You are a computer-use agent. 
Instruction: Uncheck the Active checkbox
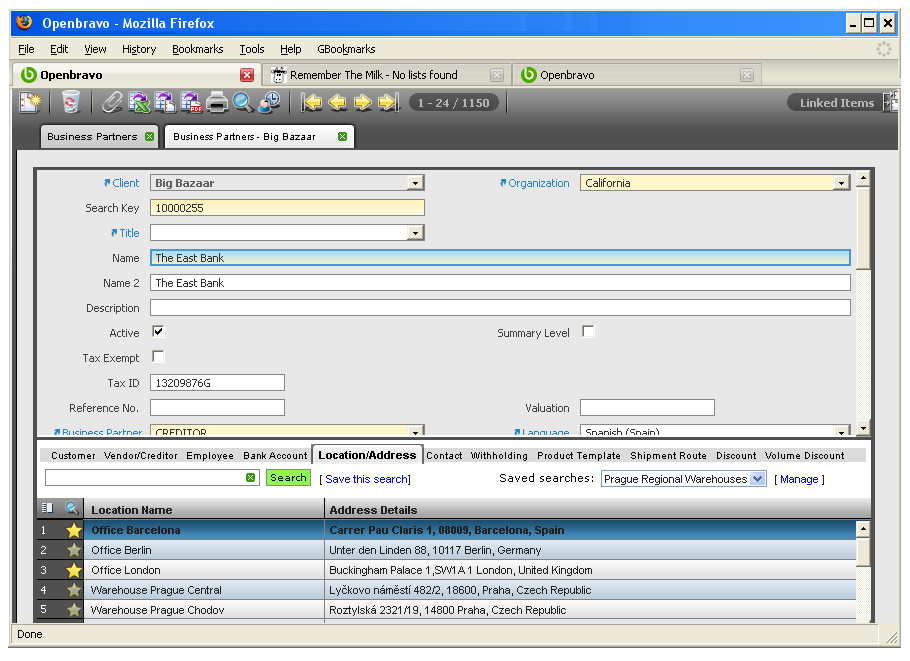pos(158,332)
